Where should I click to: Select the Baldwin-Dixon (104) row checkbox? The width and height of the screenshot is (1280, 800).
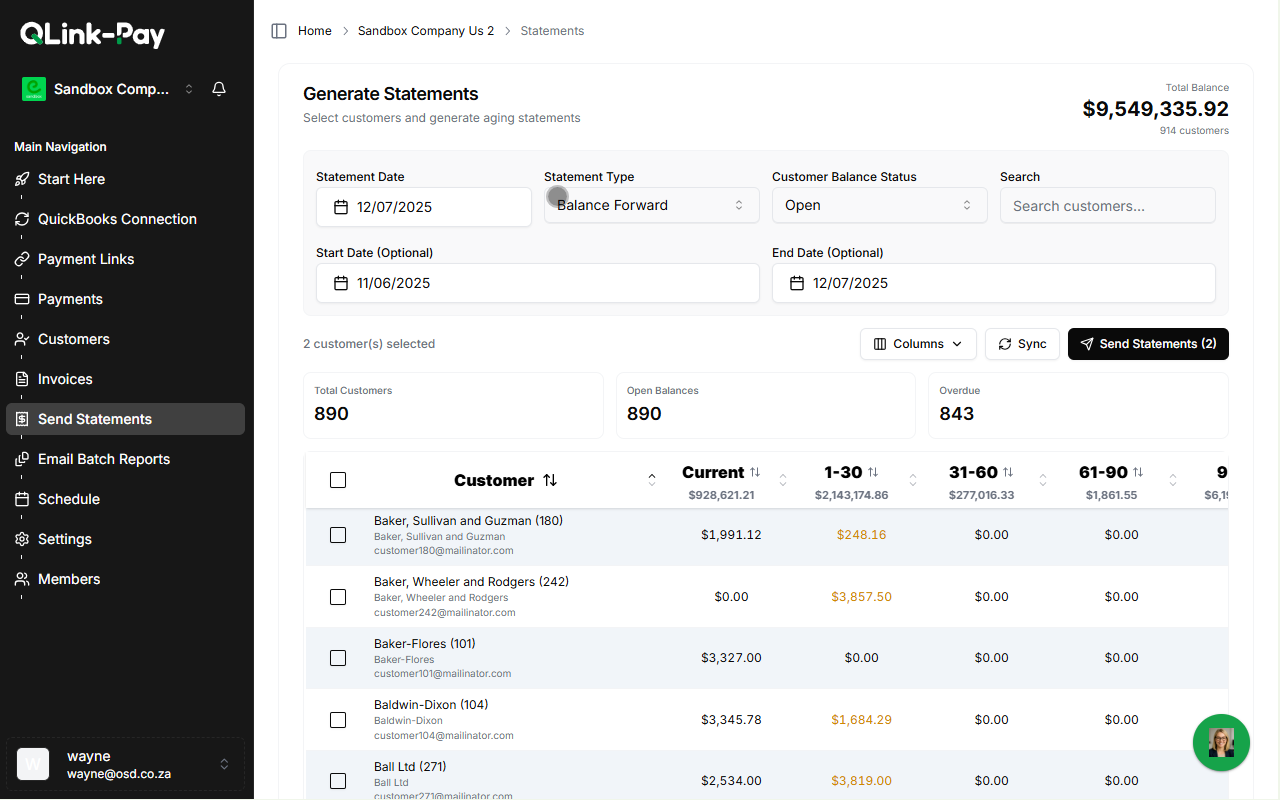coord(338,720)
